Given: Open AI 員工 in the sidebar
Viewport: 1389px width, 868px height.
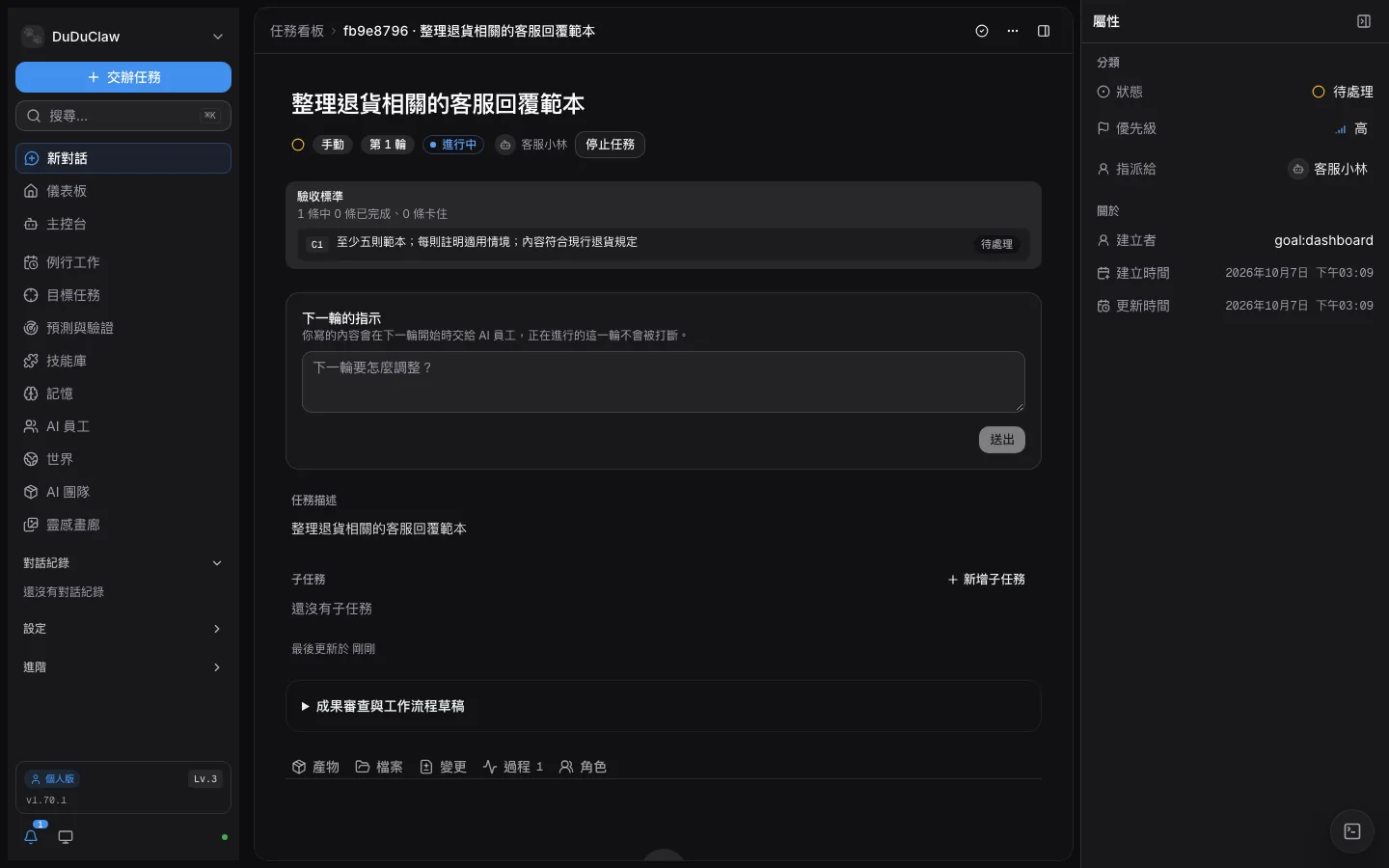Looking at the screenshot, I should (x=123, y=426).
